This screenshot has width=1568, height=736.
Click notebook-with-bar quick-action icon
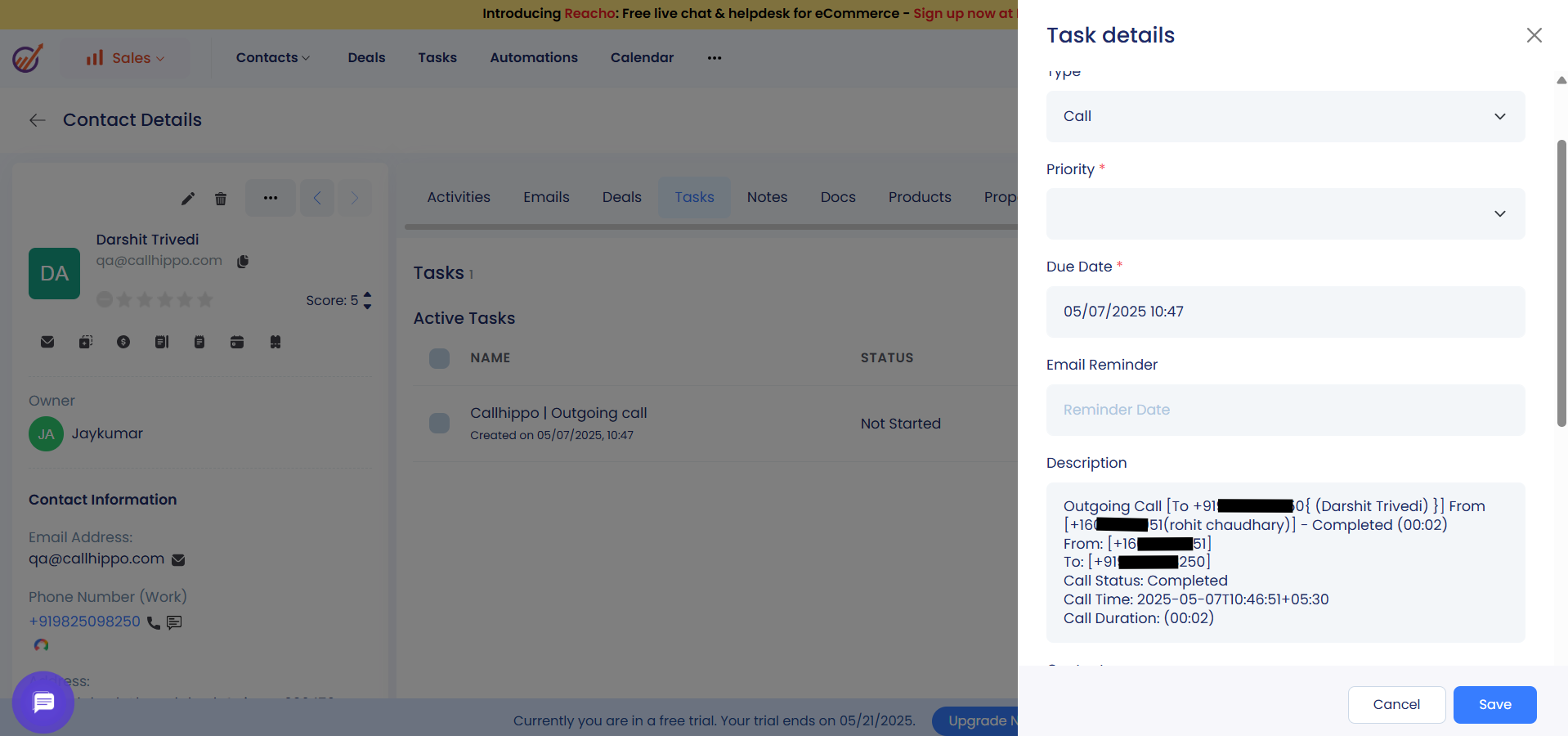pos(162,342)
